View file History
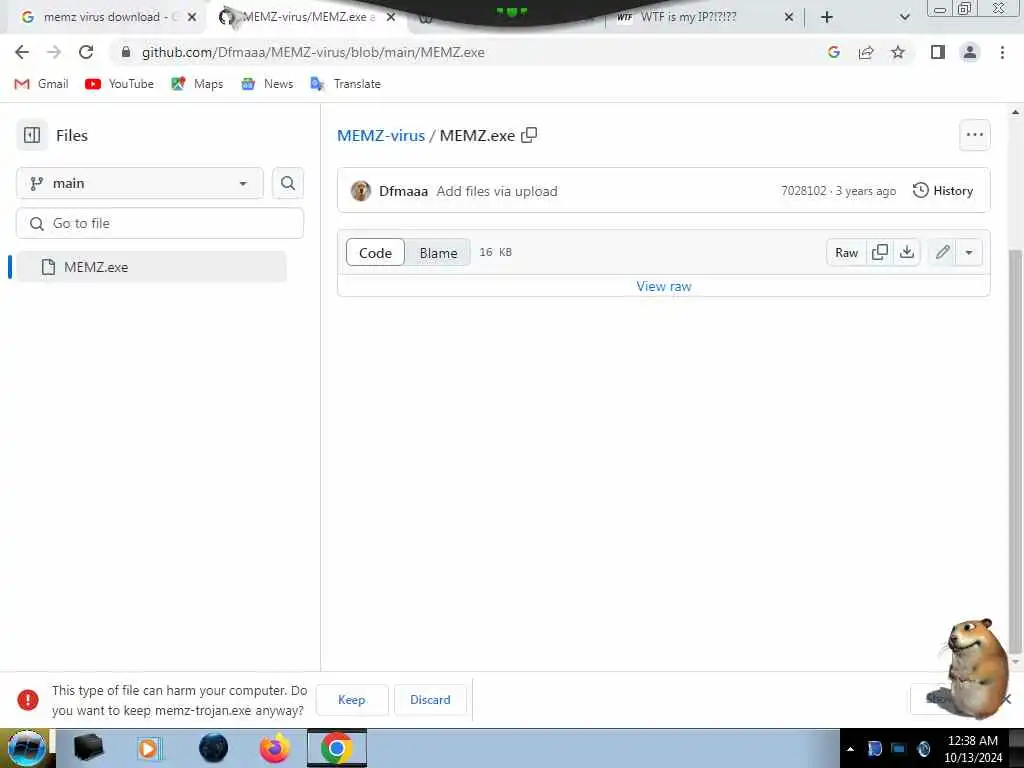 942,191
